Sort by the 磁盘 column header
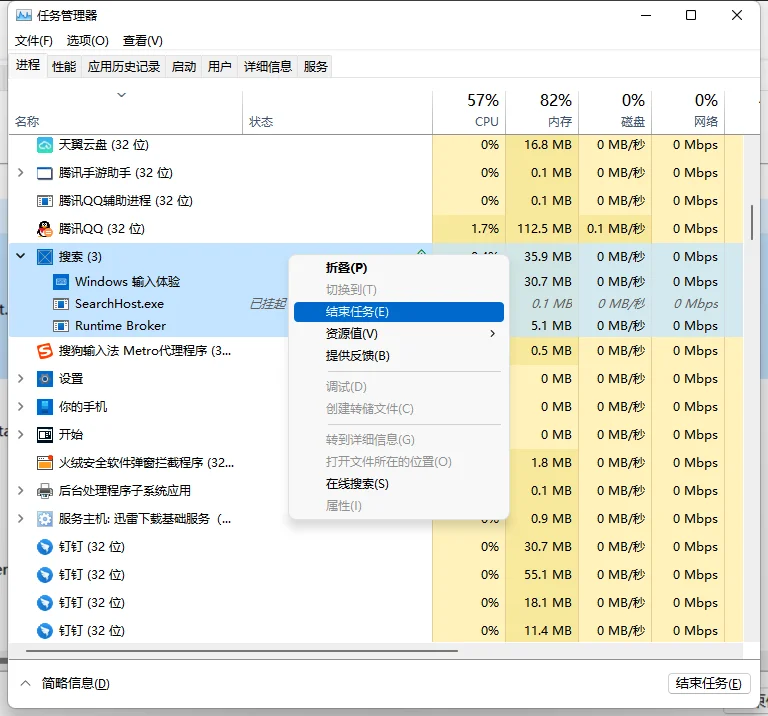This screenshot has width=768, height=716. (615, 112)
